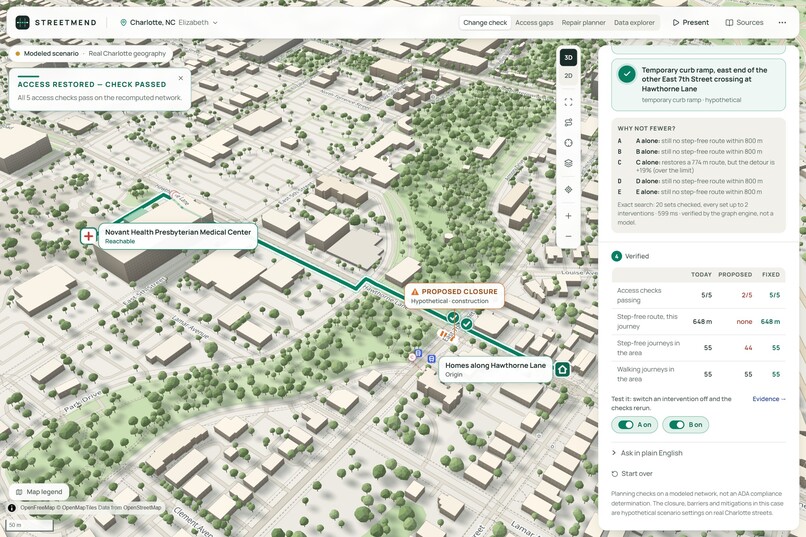806x537 pixels.
Task: Switch map to 3D view
Action: pos(568,58)
